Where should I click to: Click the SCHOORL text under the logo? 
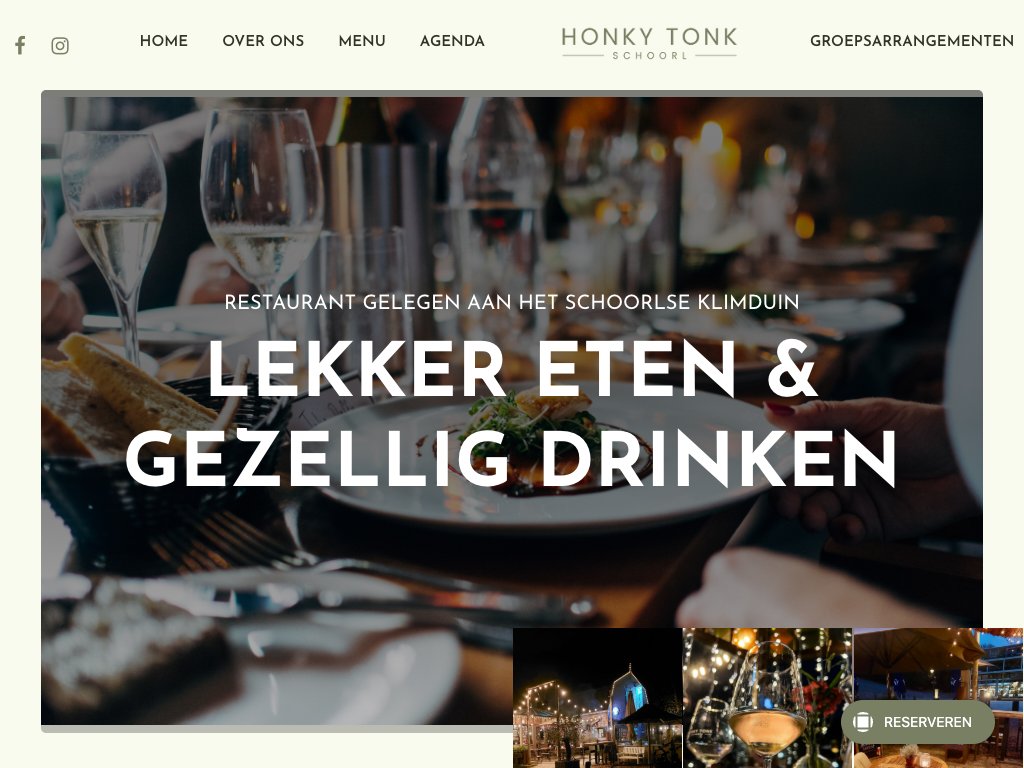pyautogui.click(x=650, y=56)
